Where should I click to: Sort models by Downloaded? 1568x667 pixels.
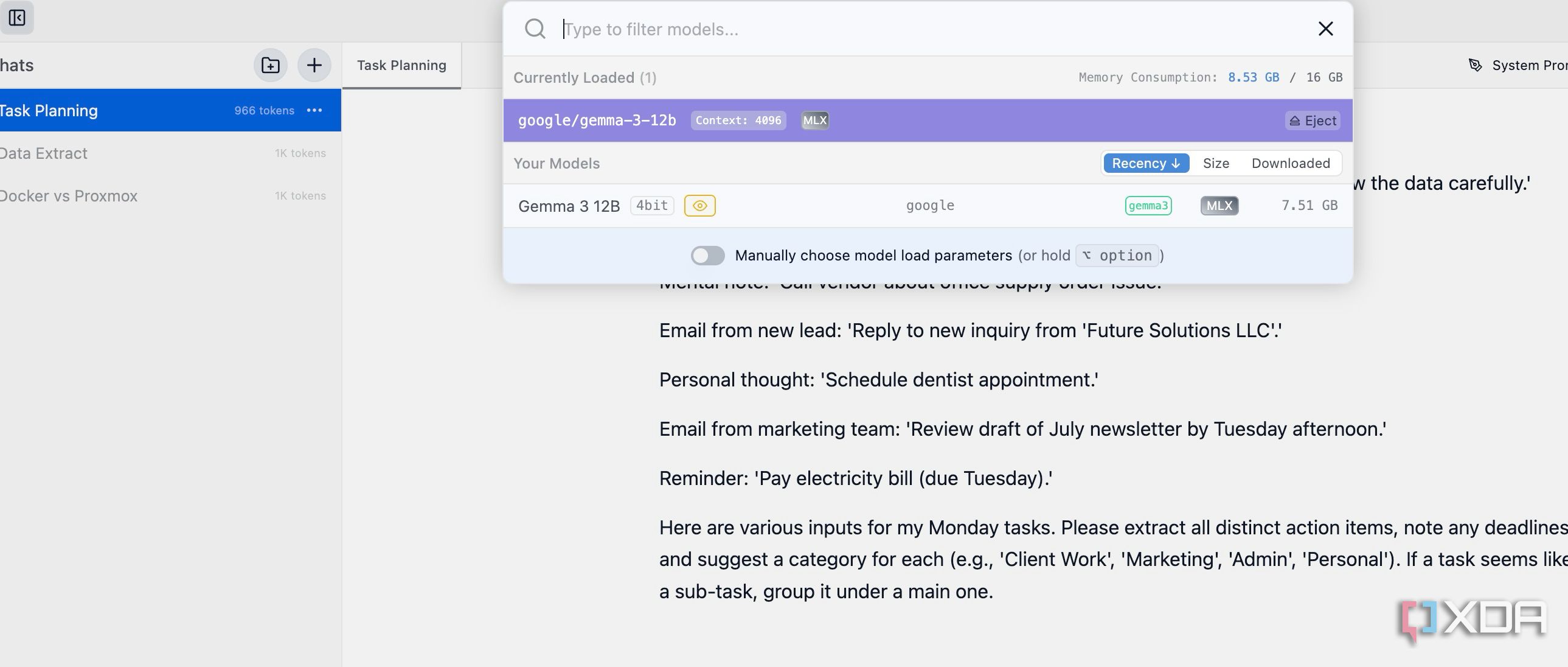[x=1291, y=163]
